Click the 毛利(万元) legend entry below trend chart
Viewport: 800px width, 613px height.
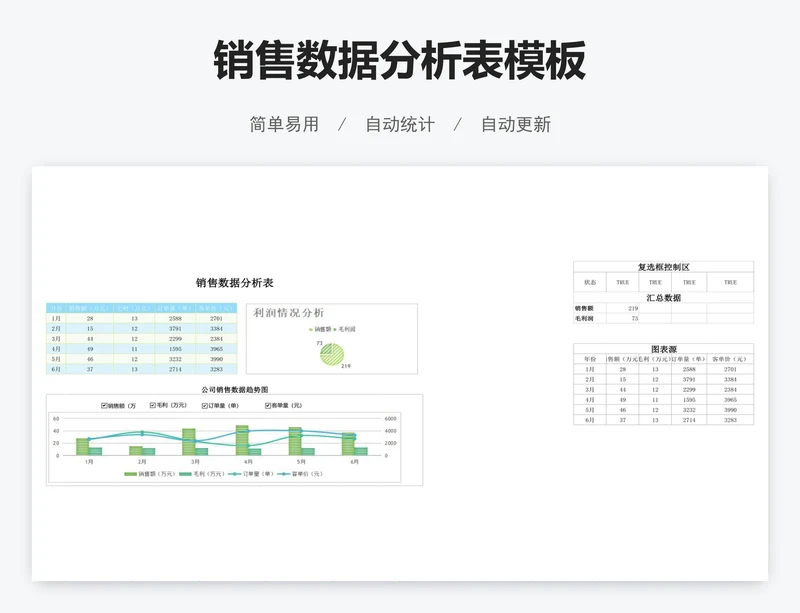[x=202, y=474]
